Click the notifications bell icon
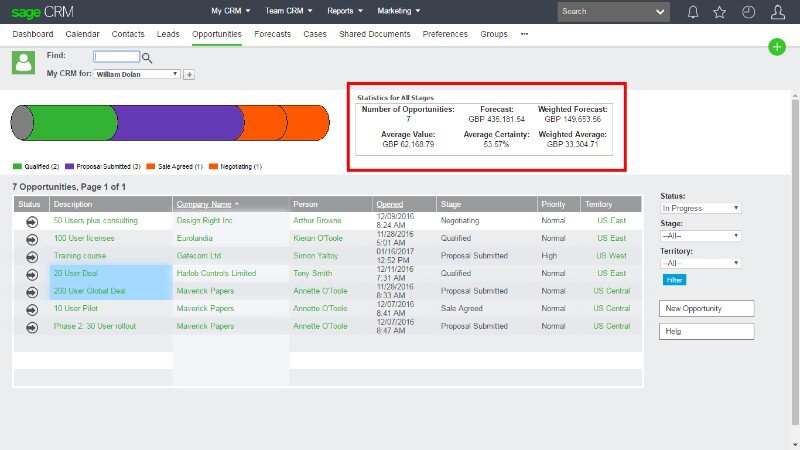 pos(693,12)
